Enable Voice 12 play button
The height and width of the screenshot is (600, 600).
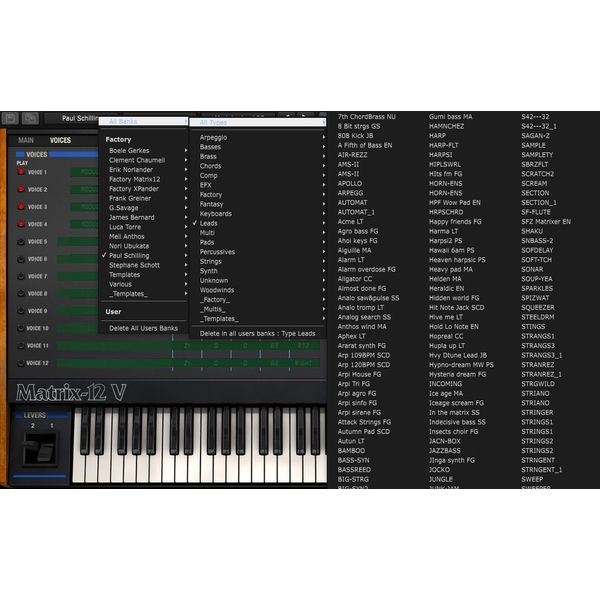tap(21, 363)
